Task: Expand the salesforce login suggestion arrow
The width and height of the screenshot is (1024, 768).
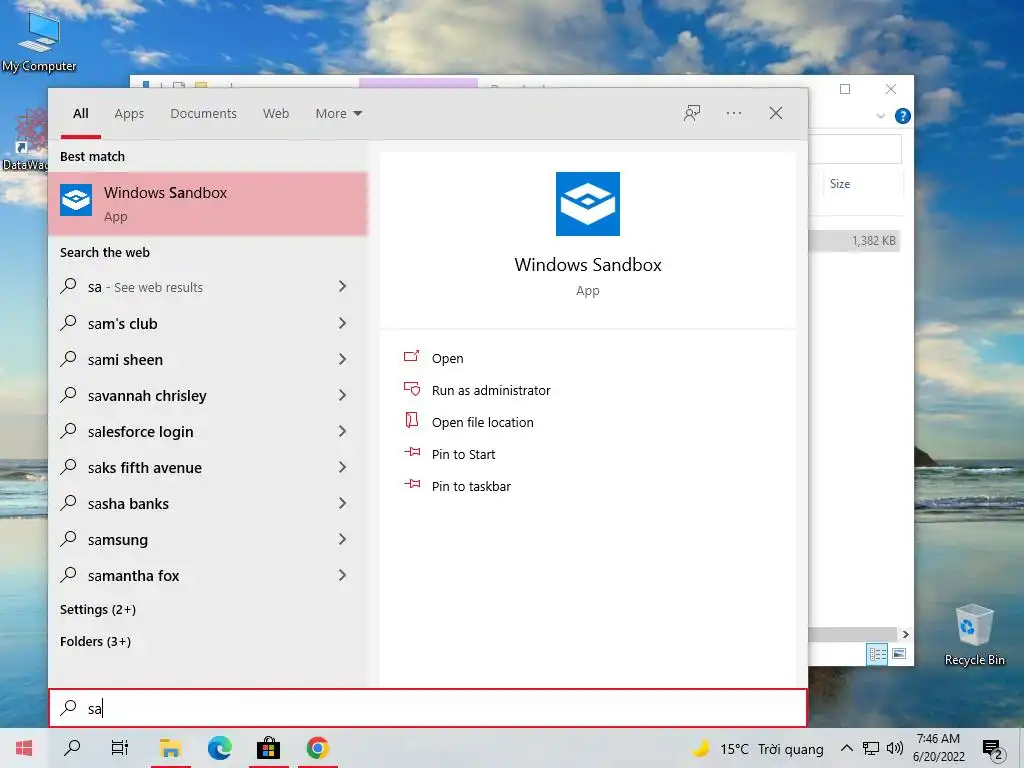Action: click(342, 430)
